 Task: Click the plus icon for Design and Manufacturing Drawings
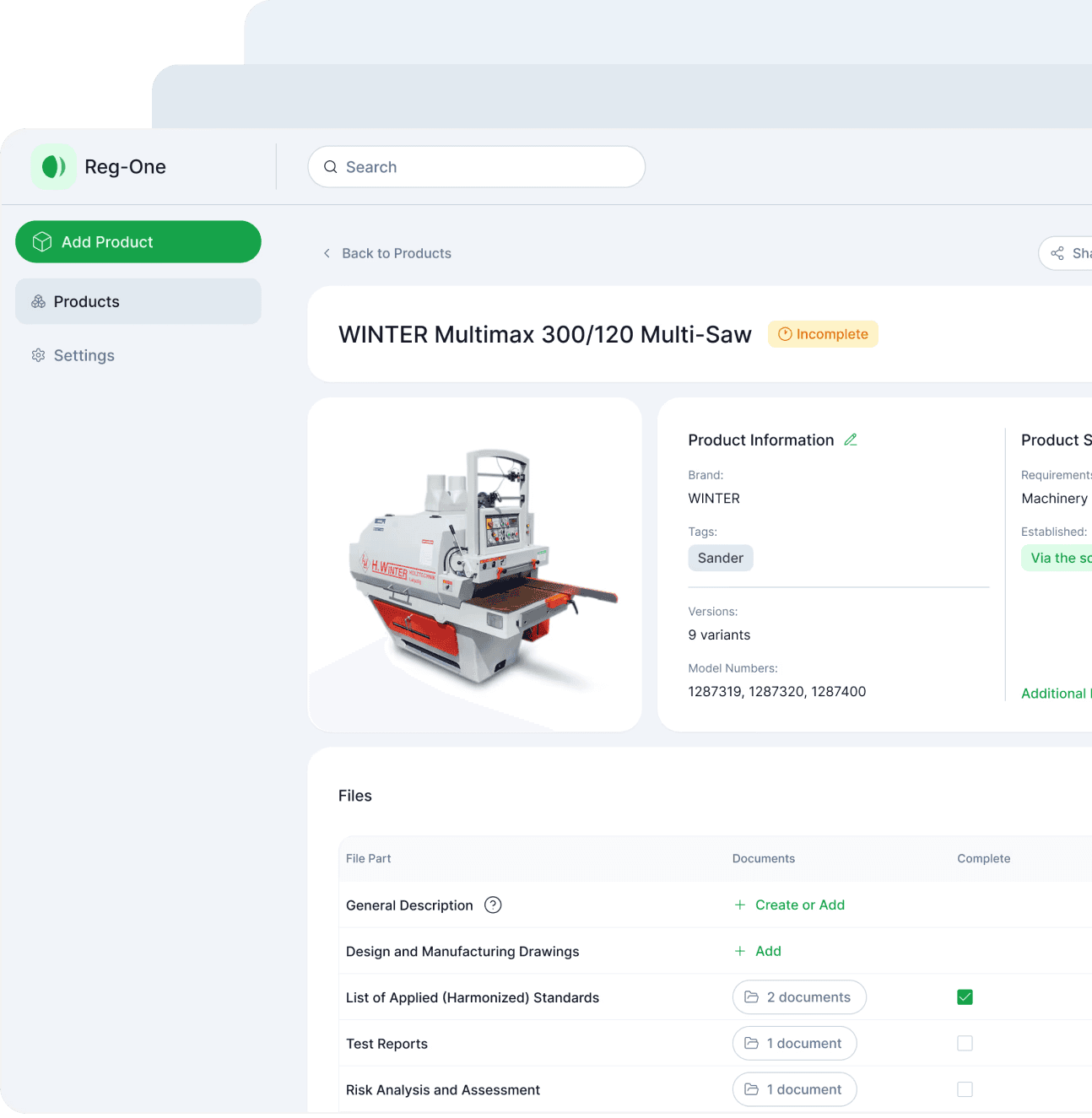click(740, 951)
